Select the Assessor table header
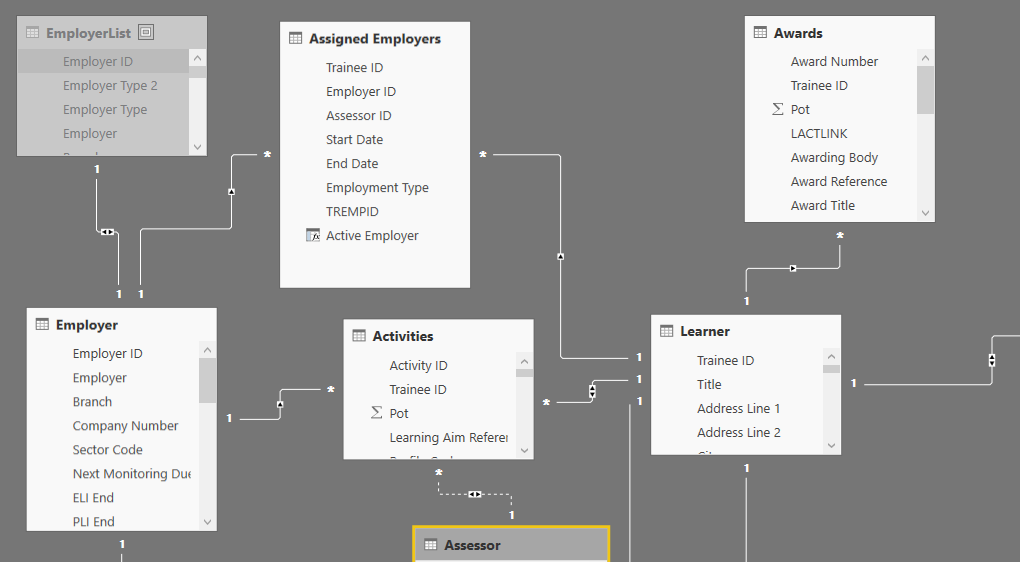 click(x=511, y=545)
